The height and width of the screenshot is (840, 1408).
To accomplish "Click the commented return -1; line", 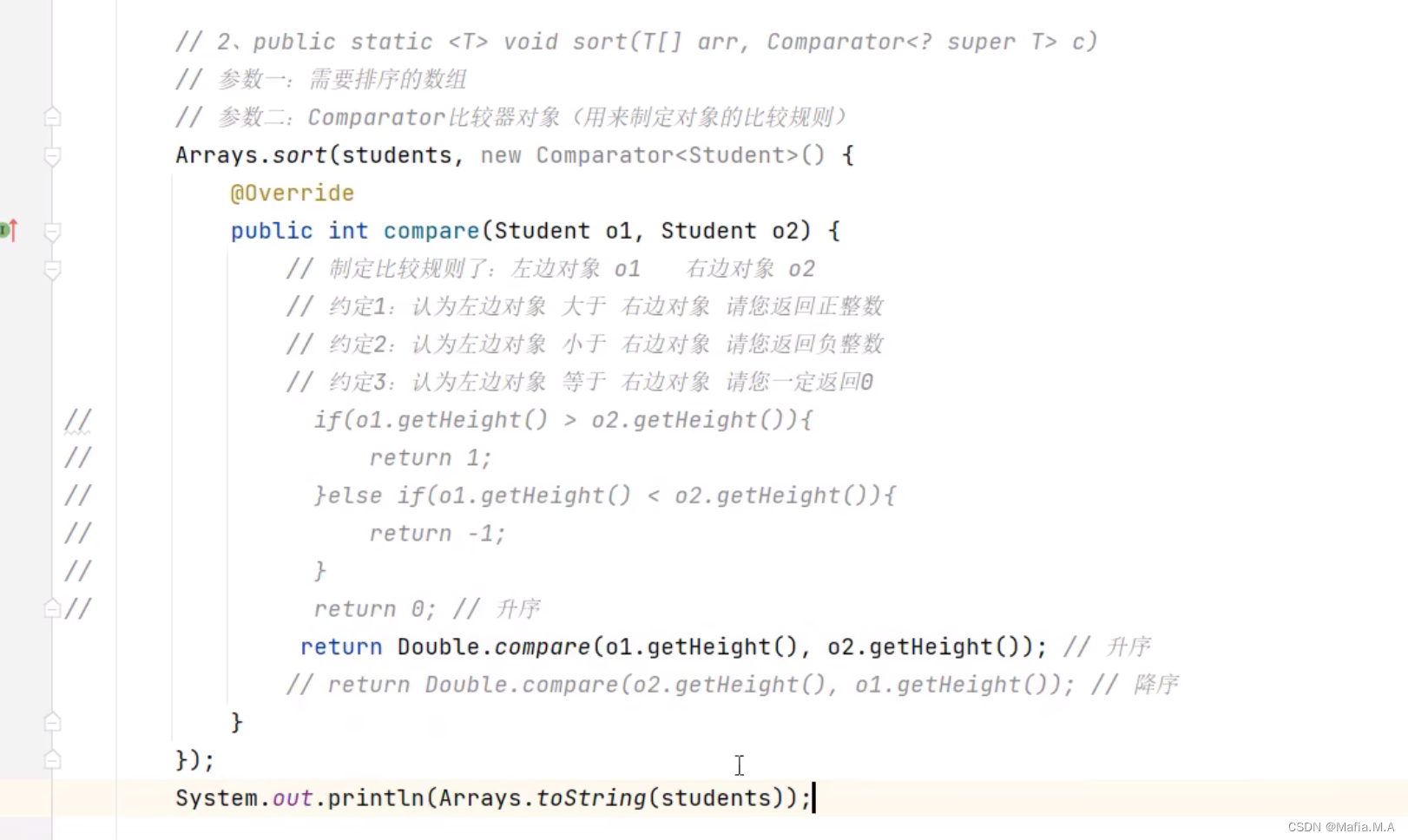I will click(438, 534).
